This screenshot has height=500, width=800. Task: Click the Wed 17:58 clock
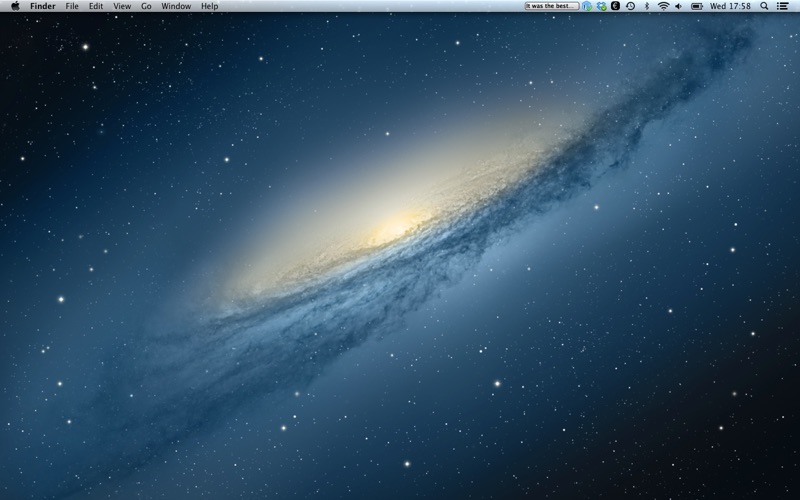pyautogui.click(x=730, y=6)
